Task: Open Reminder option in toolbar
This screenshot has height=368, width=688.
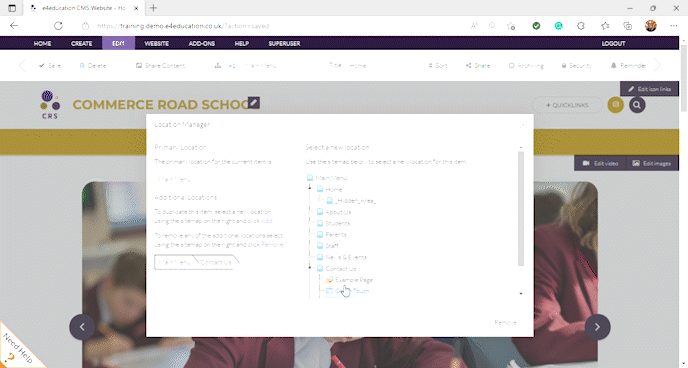Action: coord(628,65)
